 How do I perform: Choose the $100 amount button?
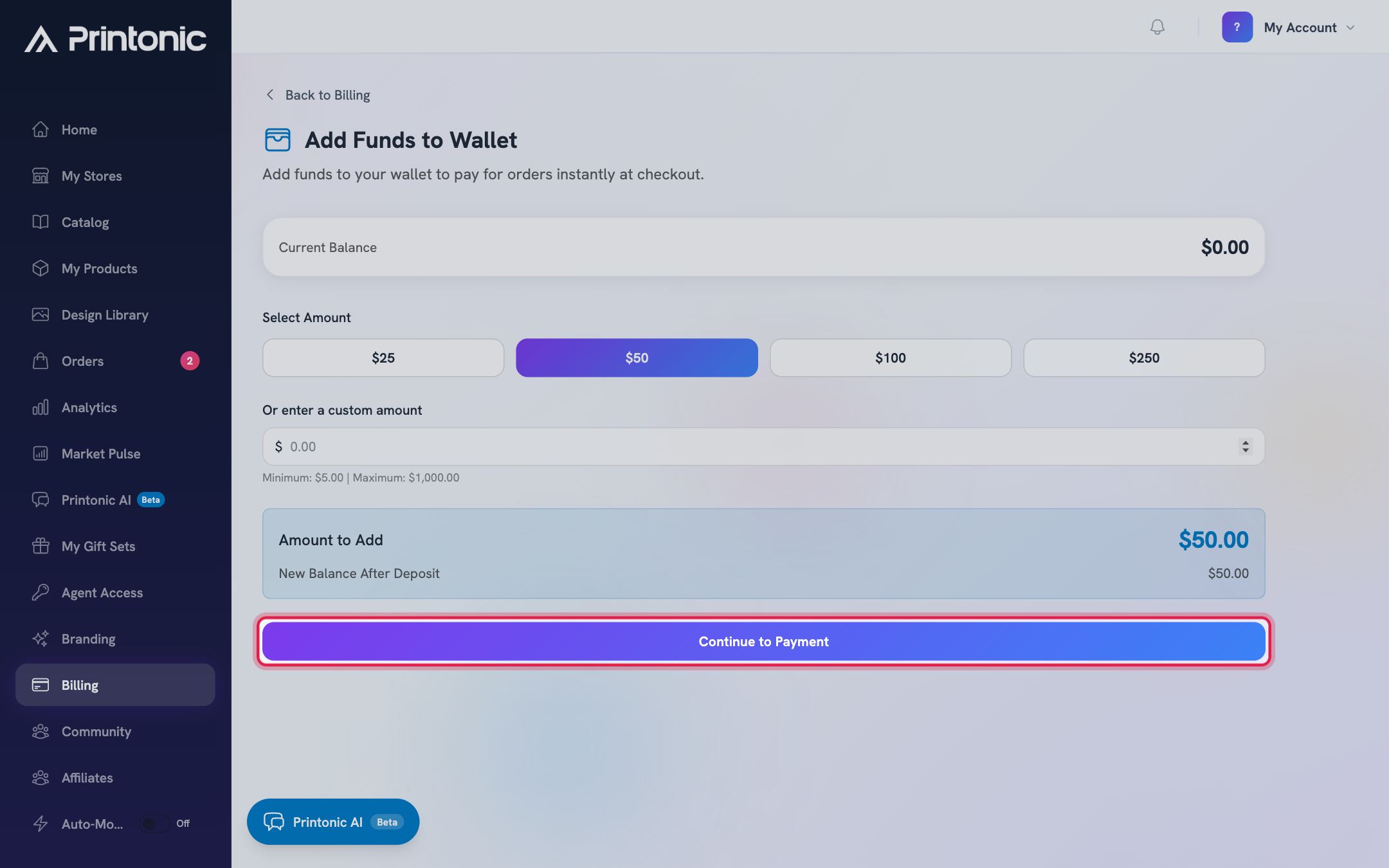pos(891,357)
